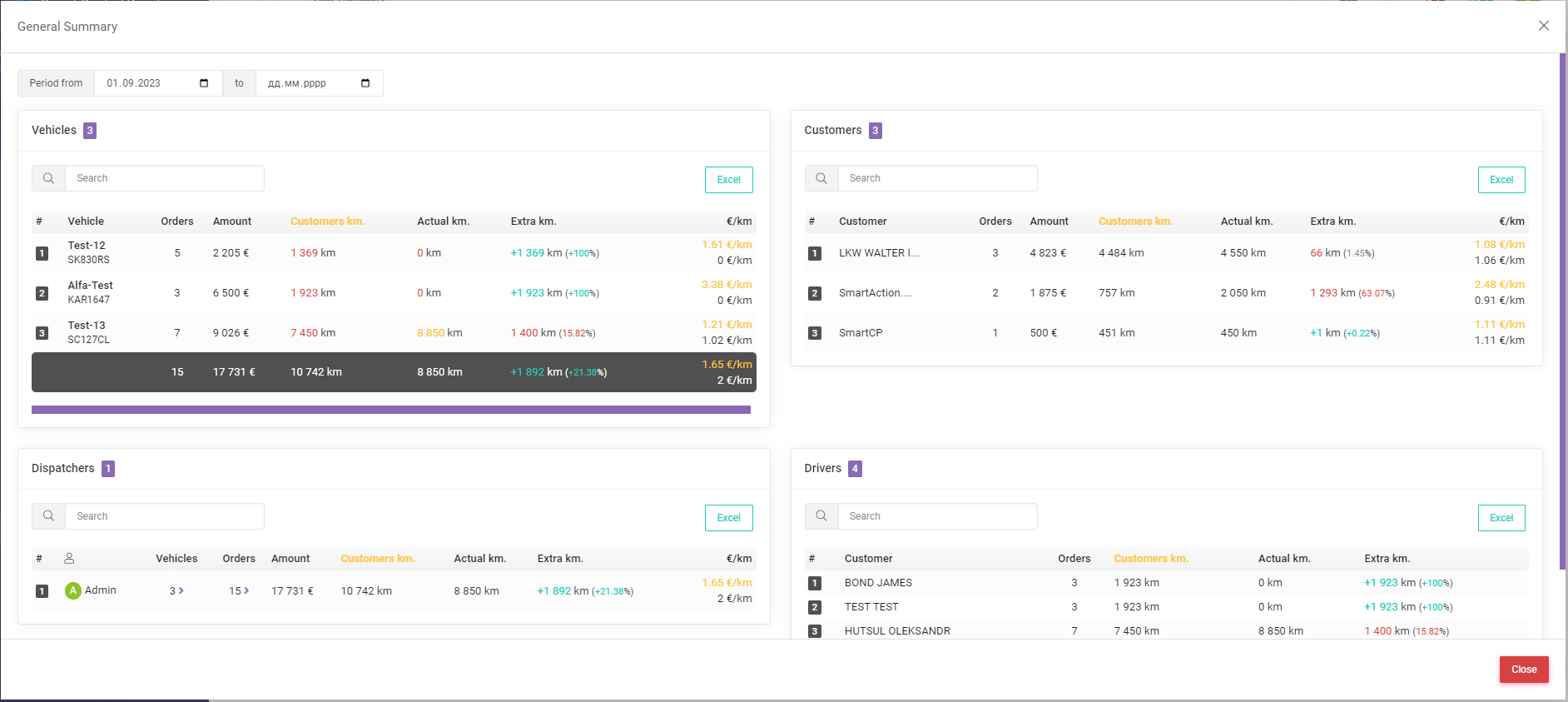Click the purple progress bar under Vehicles
The height and width of the screenshot is (702, 1568).
(x=391, y=410)
